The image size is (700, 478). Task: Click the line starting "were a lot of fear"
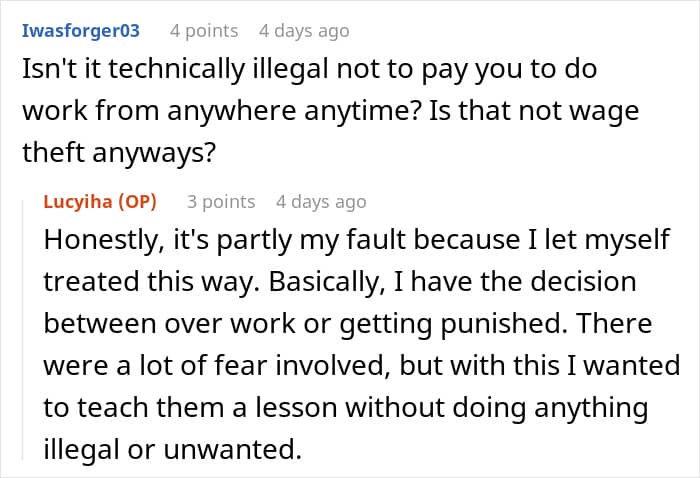(360, 367)
